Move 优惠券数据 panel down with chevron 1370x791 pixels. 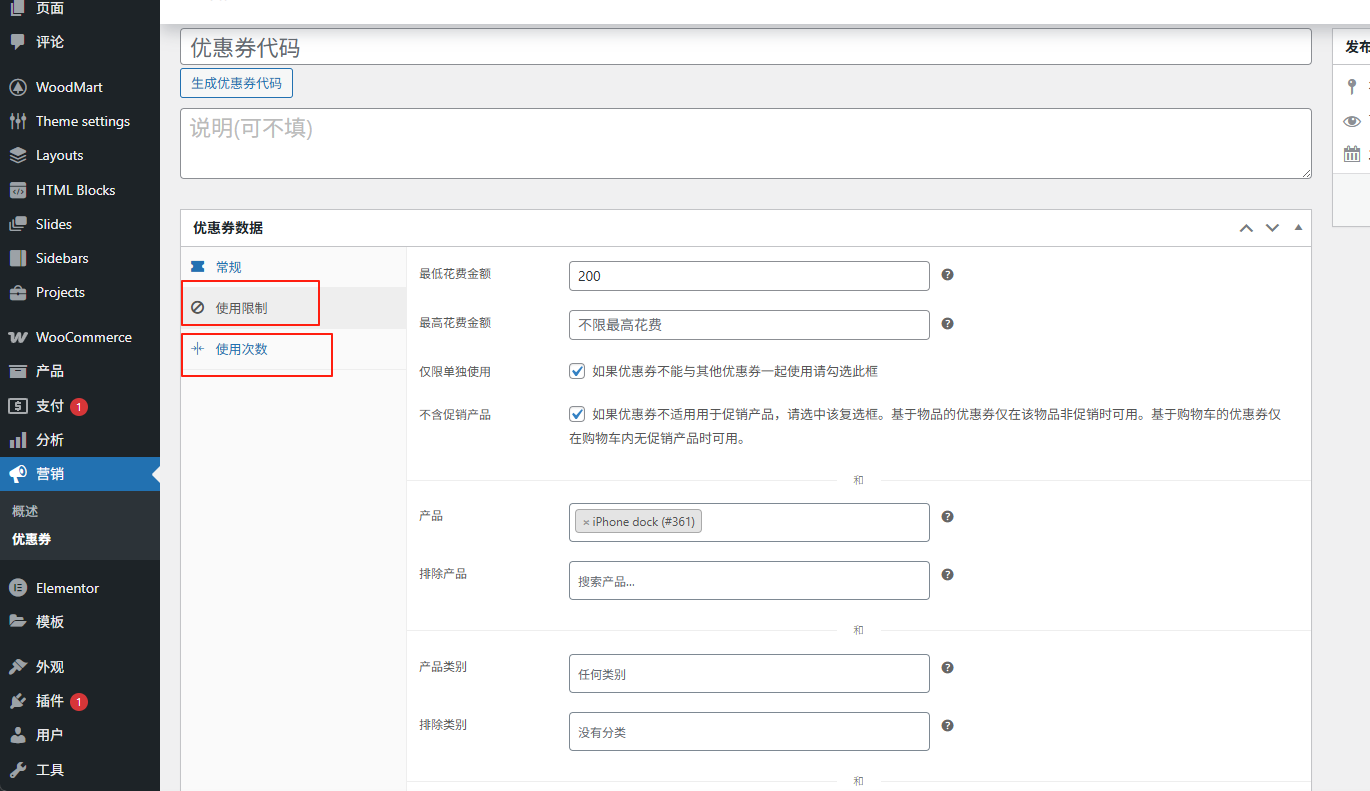pos(1272,228)
